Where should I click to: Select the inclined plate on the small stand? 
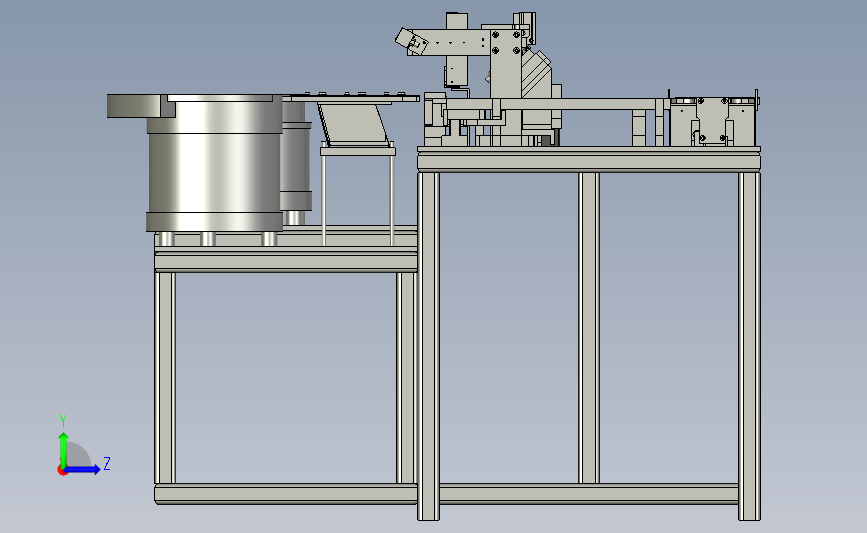[x=352, y=124]
